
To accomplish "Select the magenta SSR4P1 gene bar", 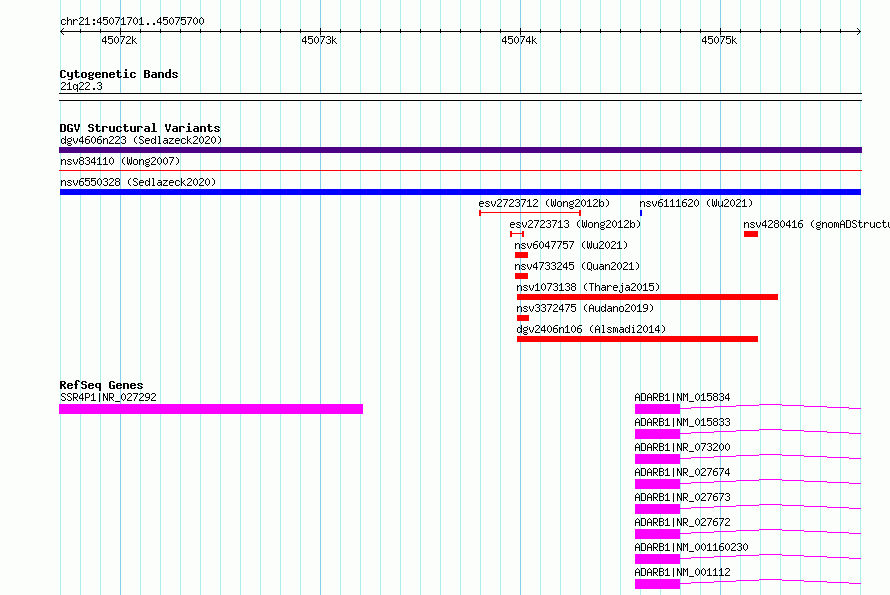I will [211, 409].
